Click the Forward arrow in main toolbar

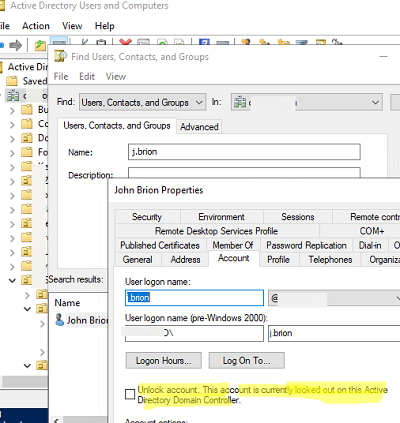click(x=15, y=45)
